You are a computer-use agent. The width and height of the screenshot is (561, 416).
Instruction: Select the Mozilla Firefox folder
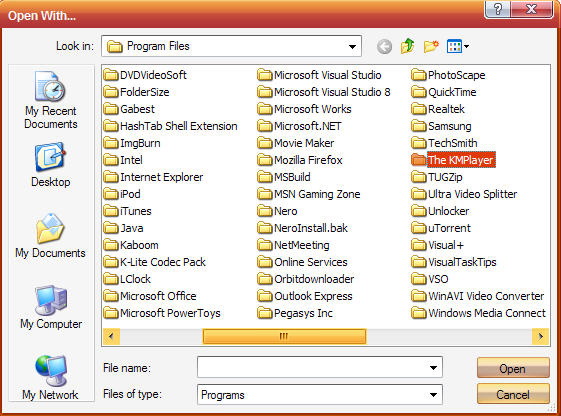300,160
